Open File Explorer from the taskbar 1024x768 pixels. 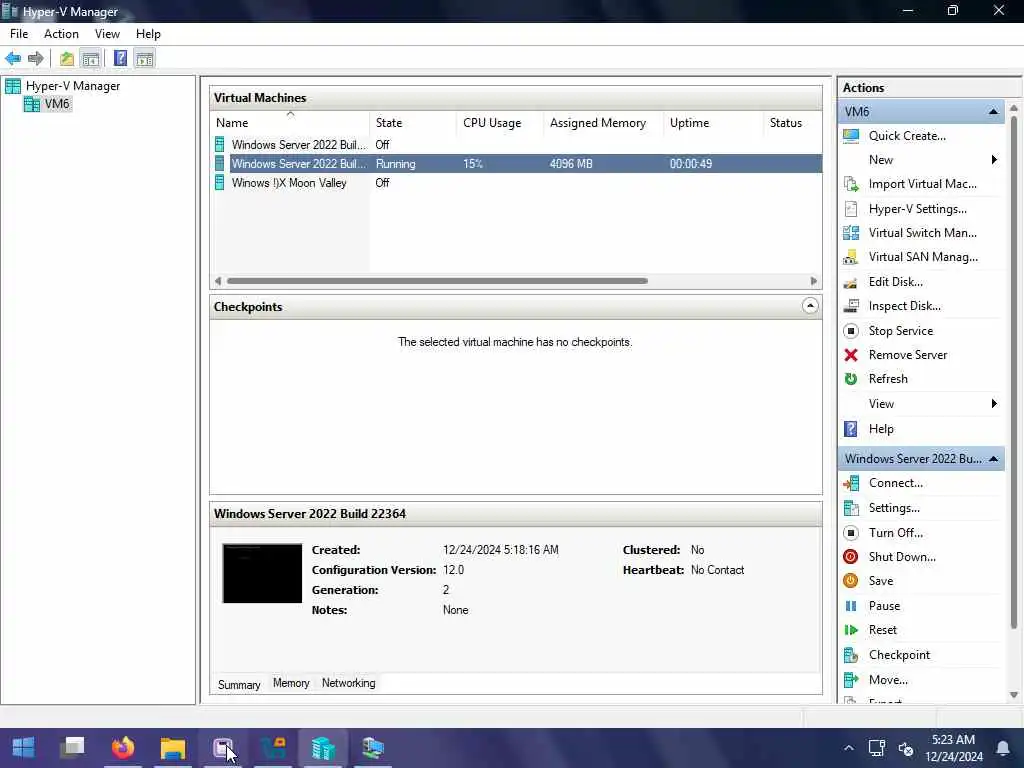coord(173,748)
